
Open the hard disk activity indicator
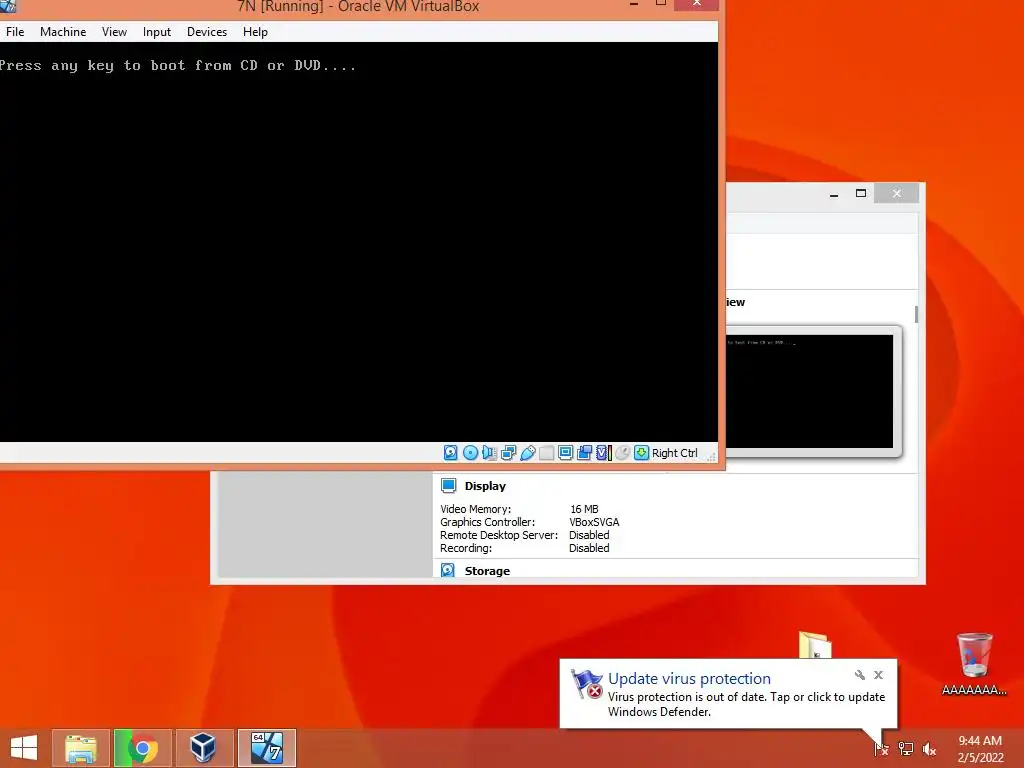click(x=451, y=453)
